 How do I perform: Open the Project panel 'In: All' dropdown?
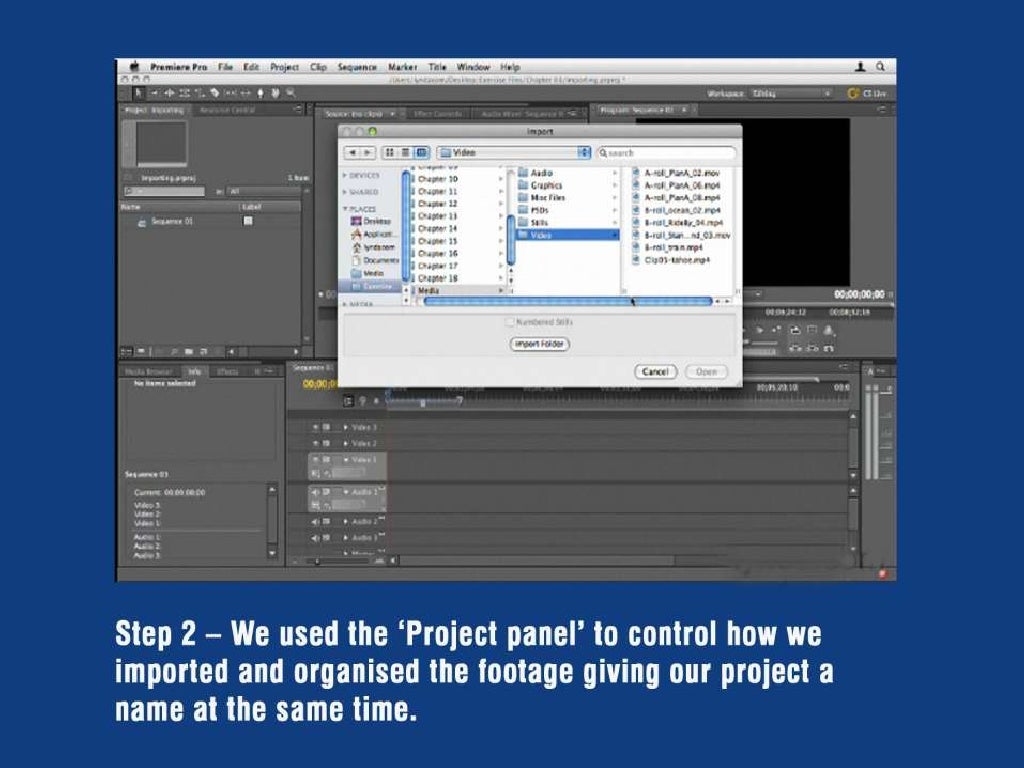[x=263, y=191]
